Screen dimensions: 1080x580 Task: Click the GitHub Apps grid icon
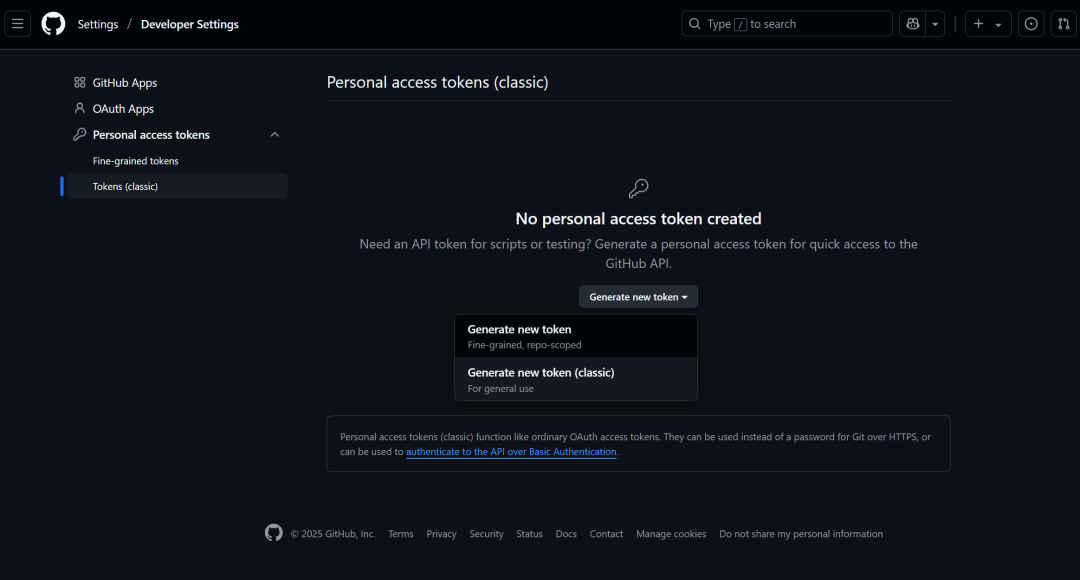coord(80,83)
